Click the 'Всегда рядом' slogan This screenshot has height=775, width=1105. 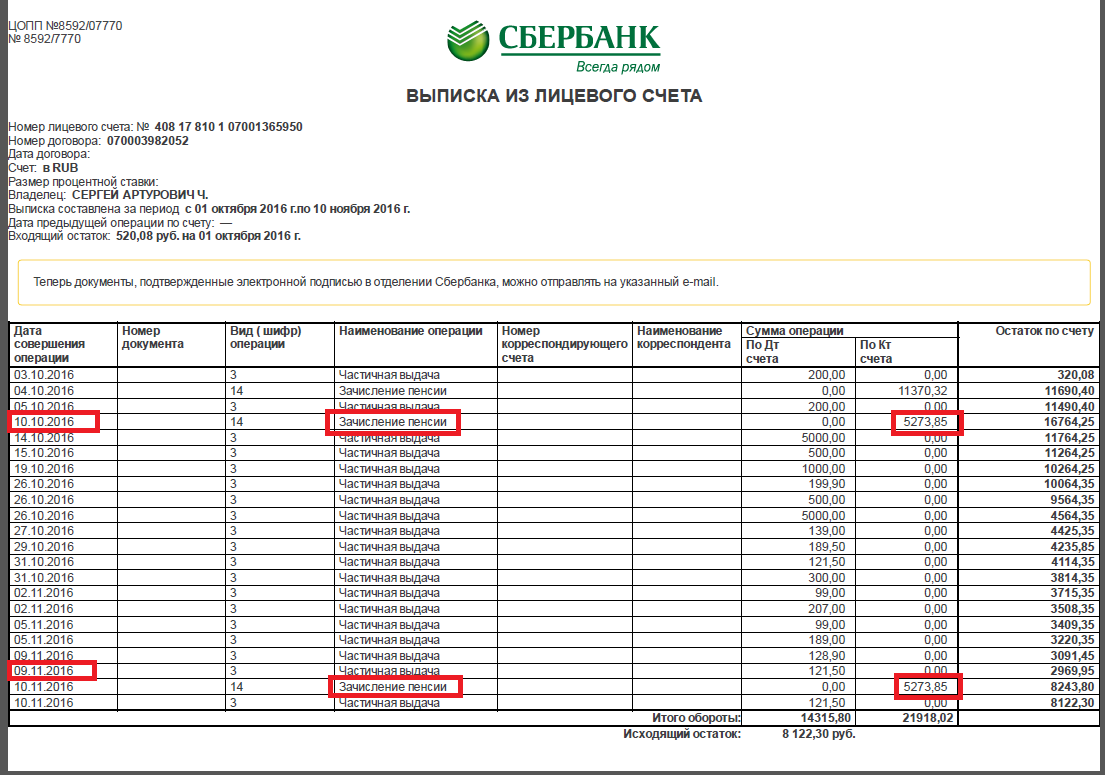617,67
